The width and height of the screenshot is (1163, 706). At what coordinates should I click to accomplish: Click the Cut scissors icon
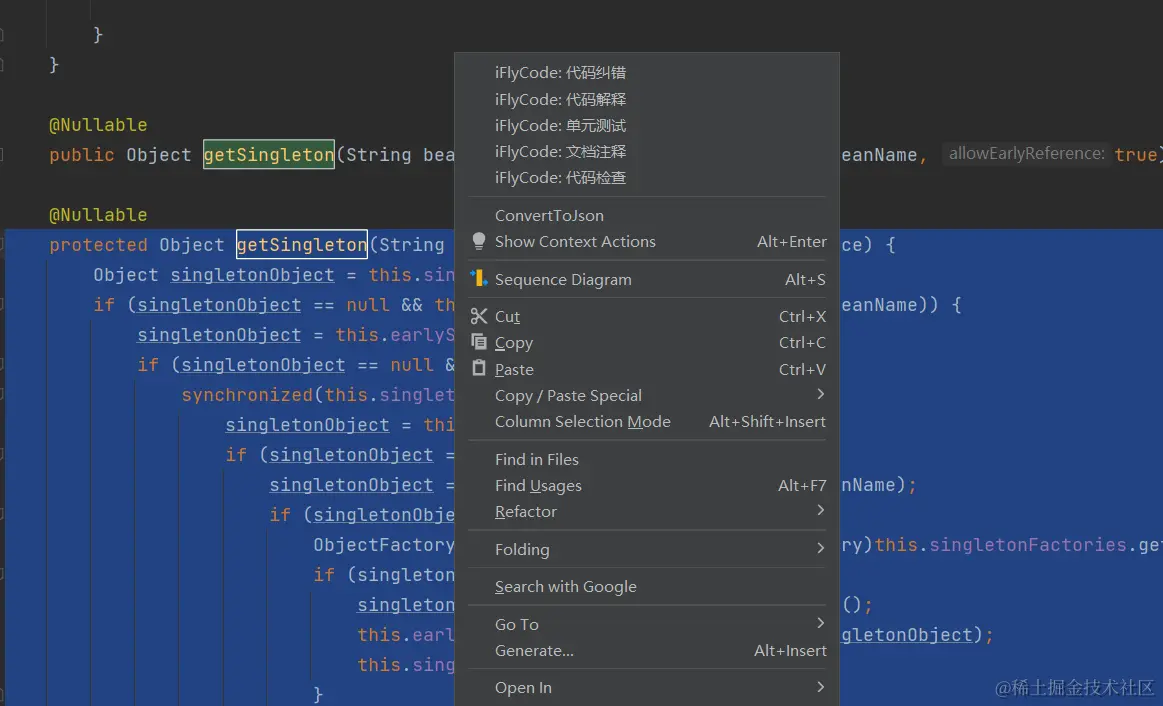click(x=479, y=316)
